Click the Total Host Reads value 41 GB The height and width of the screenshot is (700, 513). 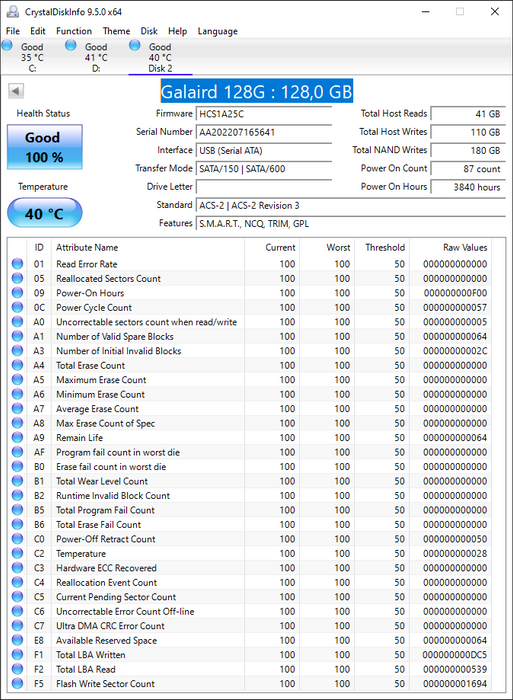click(x=468, y=114)
